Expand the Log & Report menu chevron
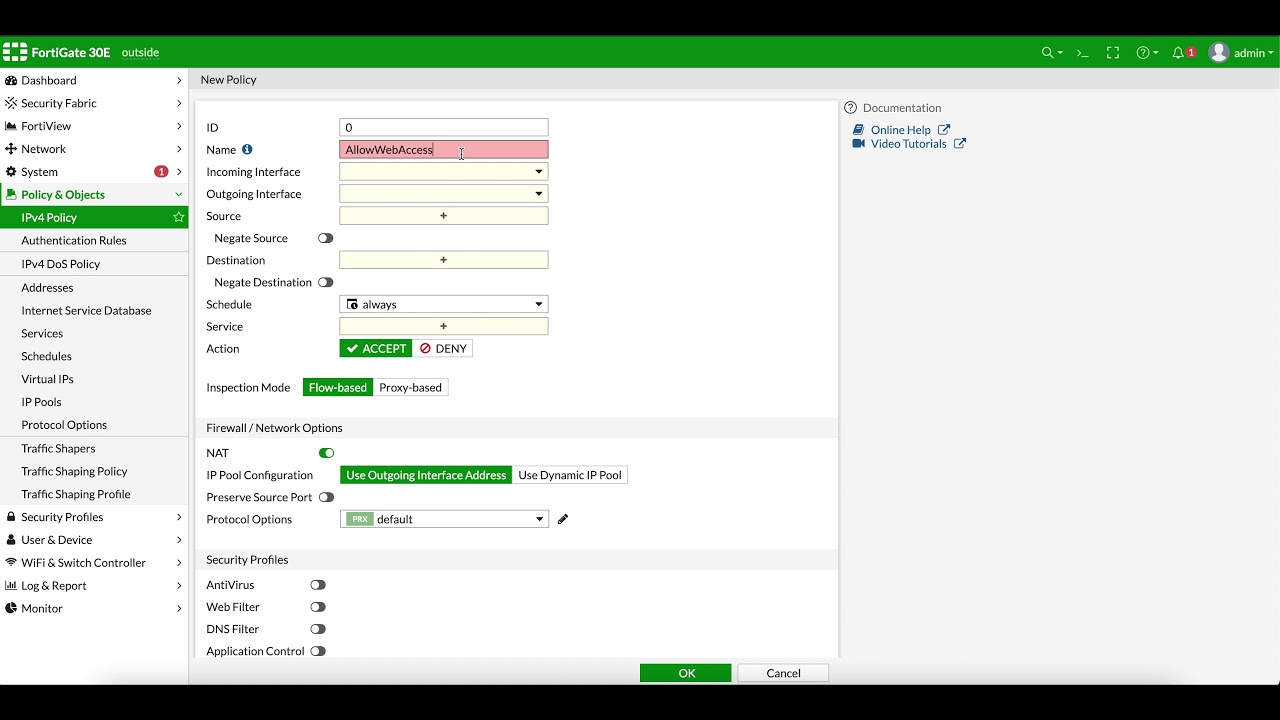Image resolution: width=1280 pixels, height=720 pixels. (x=179, y=586)
